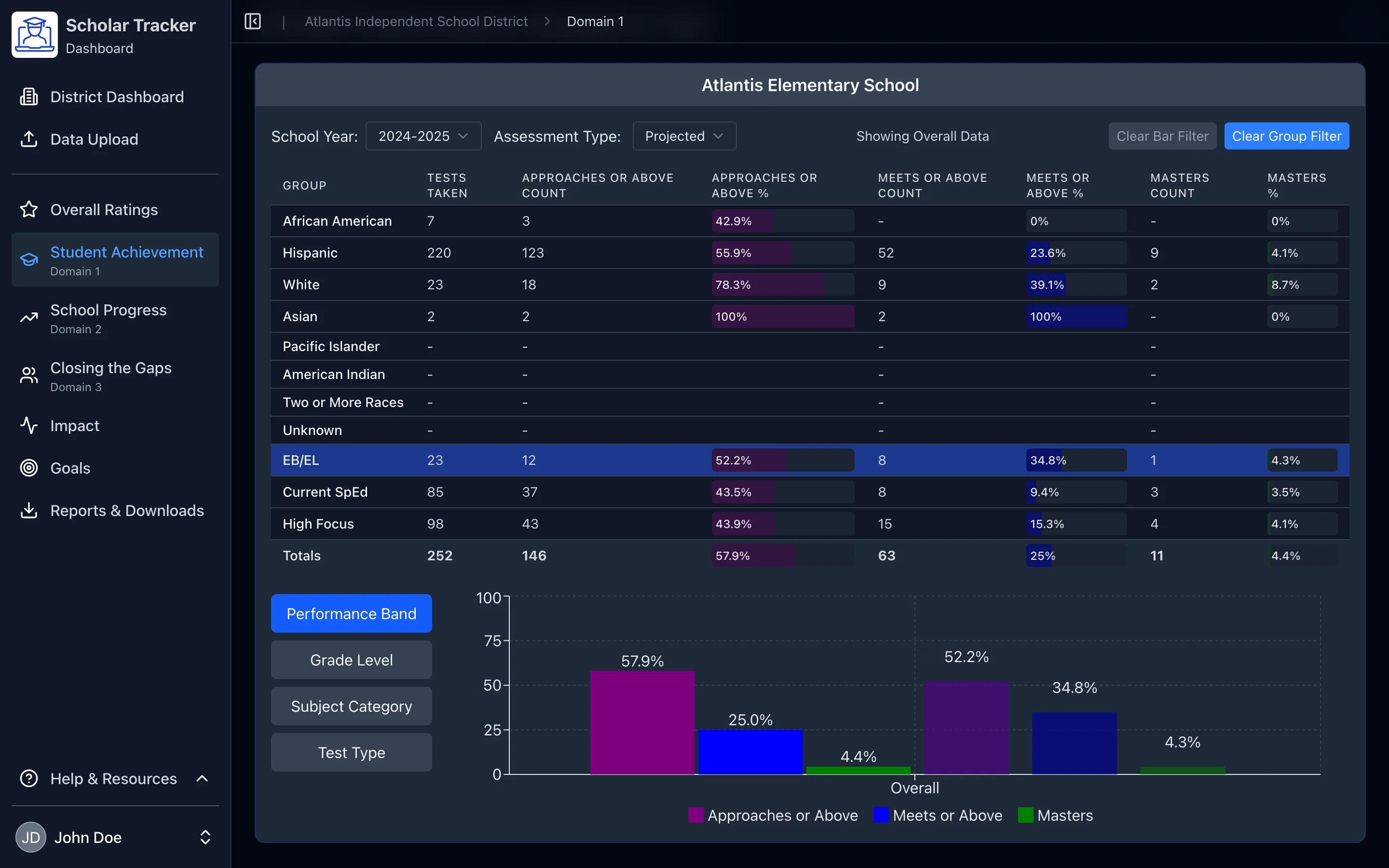Click the Reports & Downloads icon
This screenshot has width=1389, height=868.
pyautogui.click(x=29, y=510)
